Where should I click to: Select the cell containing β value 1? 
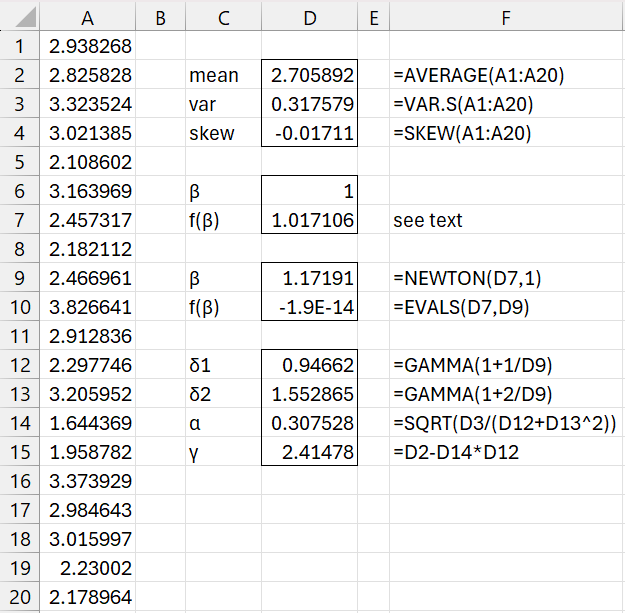pos(310,191)
